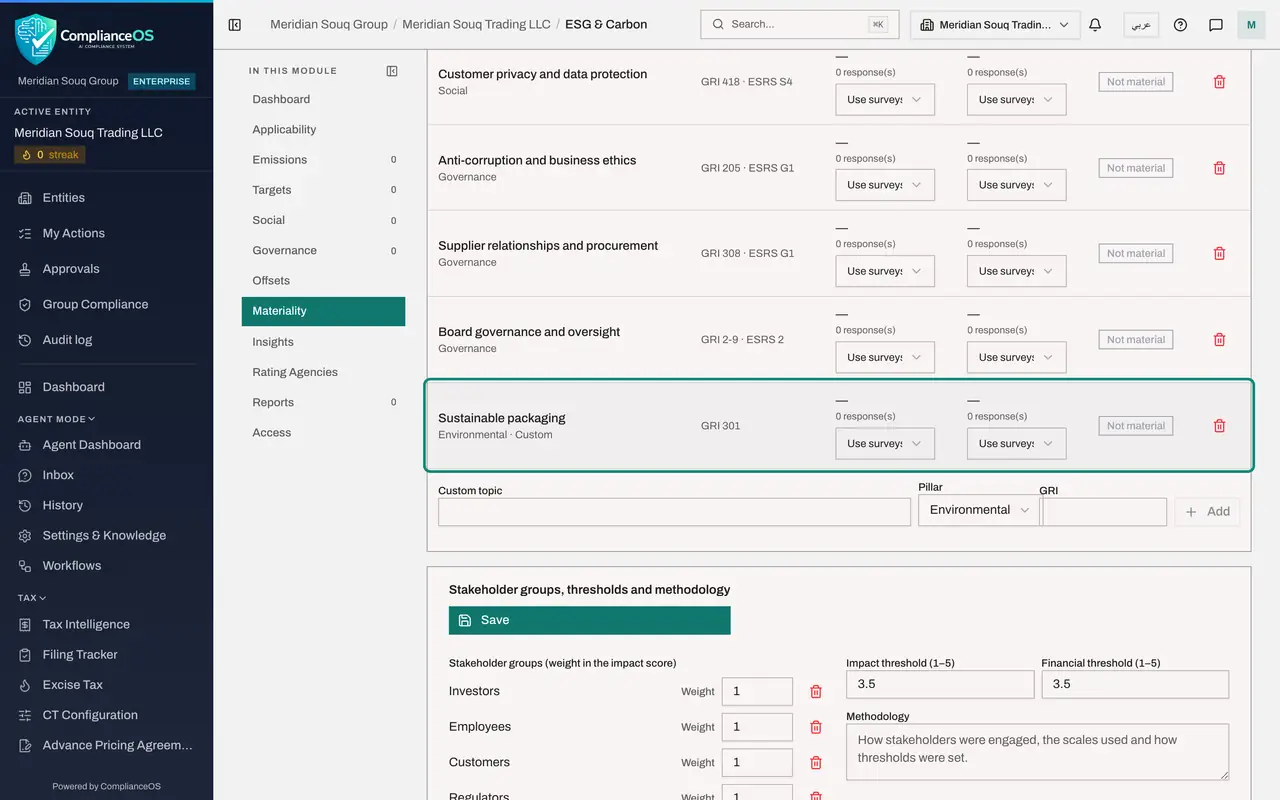Viewport: 1280px width, 800px height.
Task: Collapse the In This Module panel
Action: tap(392, 71)
